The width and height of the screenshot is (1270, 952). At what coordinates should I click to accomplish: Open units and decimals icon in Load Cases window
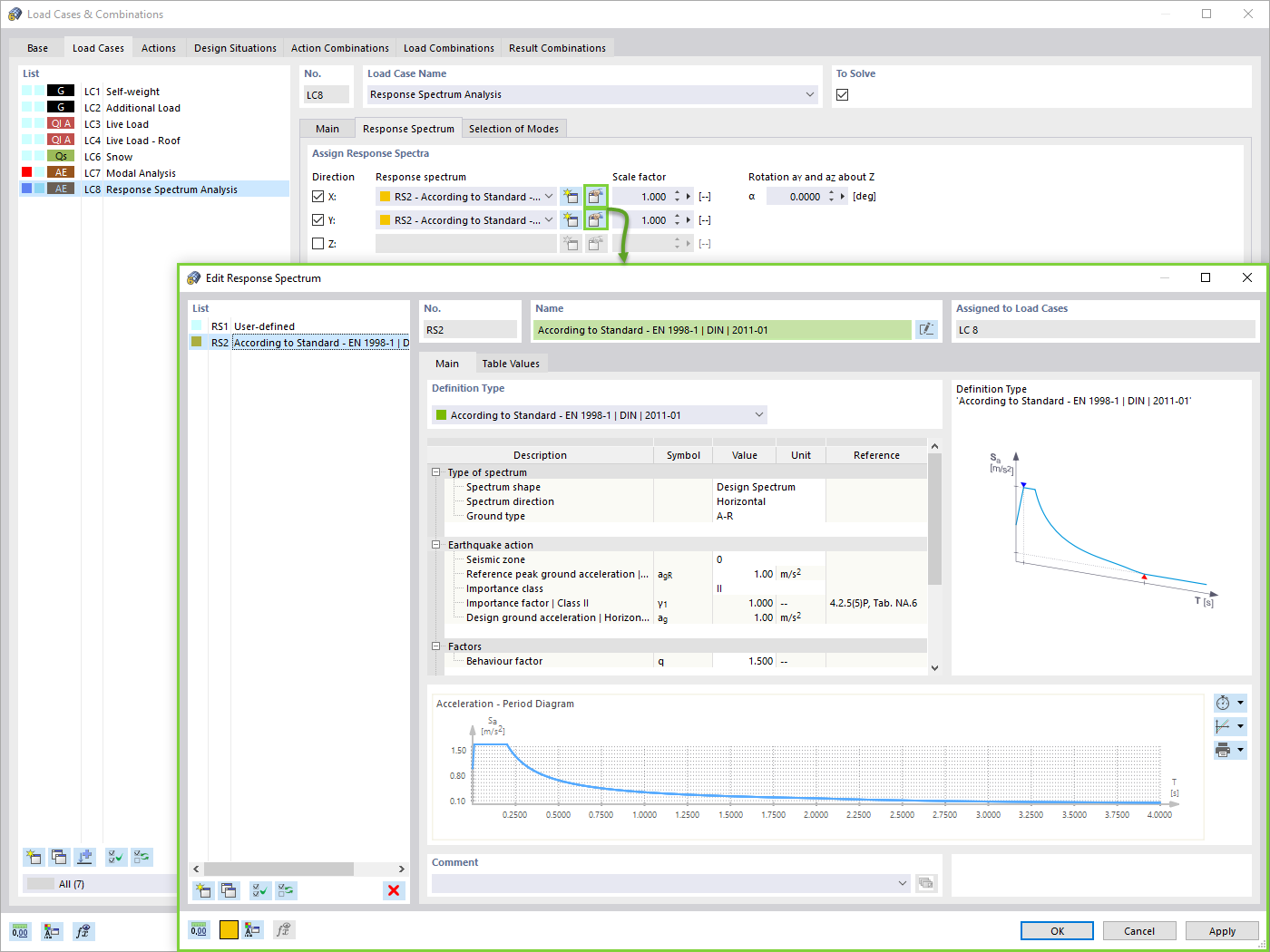pyautogui.click(x=20, y=931)
